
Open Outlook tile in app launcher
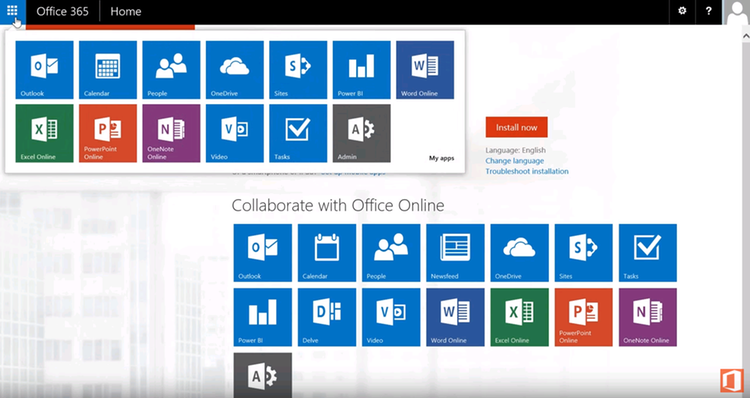pos(44,70)
